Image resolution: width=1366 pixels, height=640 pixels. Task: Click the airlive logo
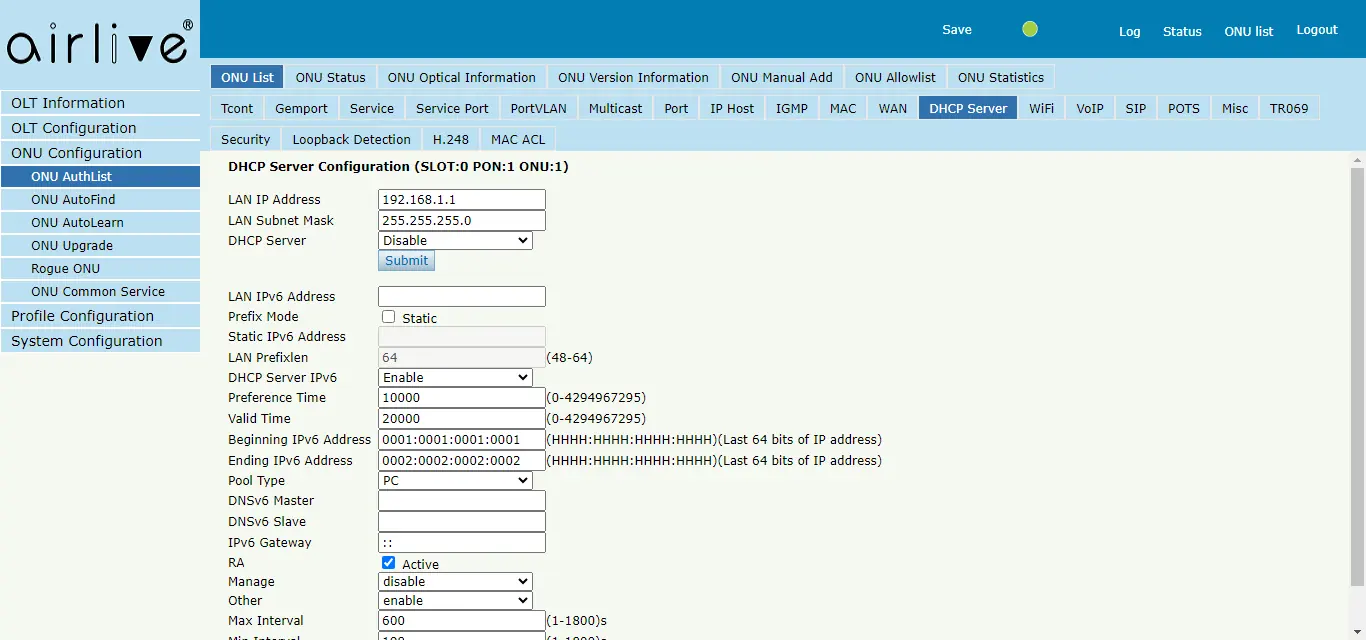[x=99, y=43]
